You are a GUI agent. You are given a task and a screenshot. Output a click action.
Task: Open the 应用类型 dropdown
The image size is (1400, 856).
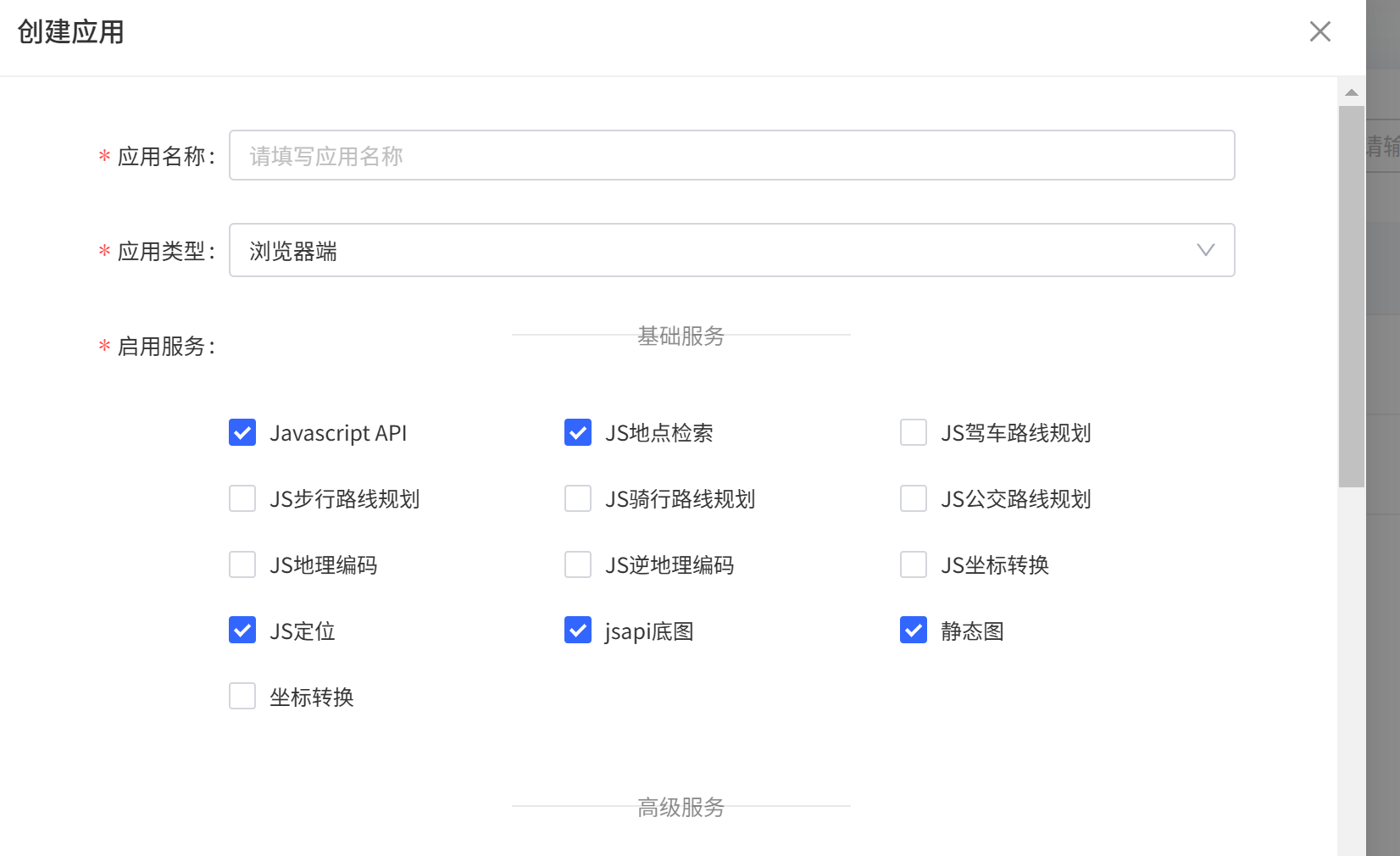pos(731,250)
